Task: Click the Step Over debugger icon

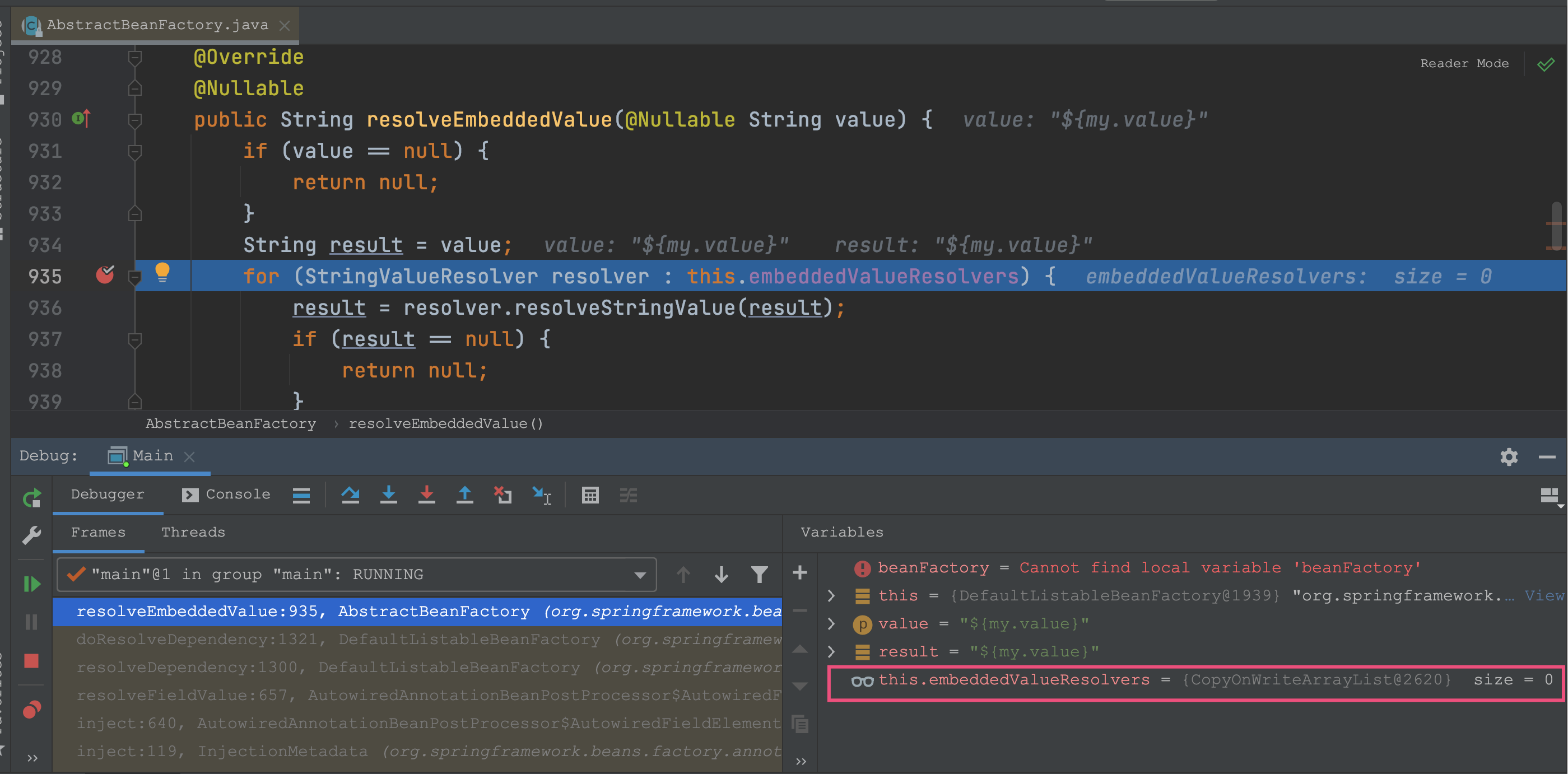Action: [x=350, y=495]
